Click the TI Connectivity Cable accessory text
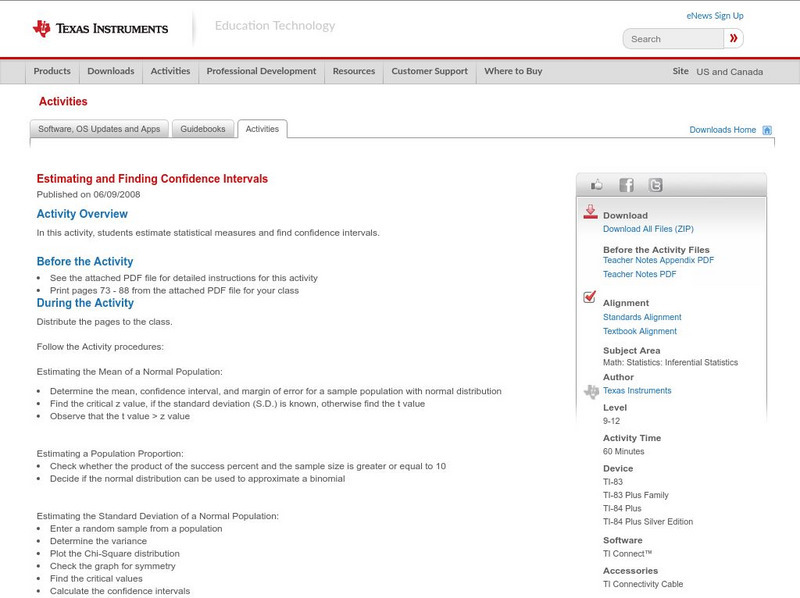Image resolution: width=800 pixels, height=598 pixels. [x=643, y=584]
